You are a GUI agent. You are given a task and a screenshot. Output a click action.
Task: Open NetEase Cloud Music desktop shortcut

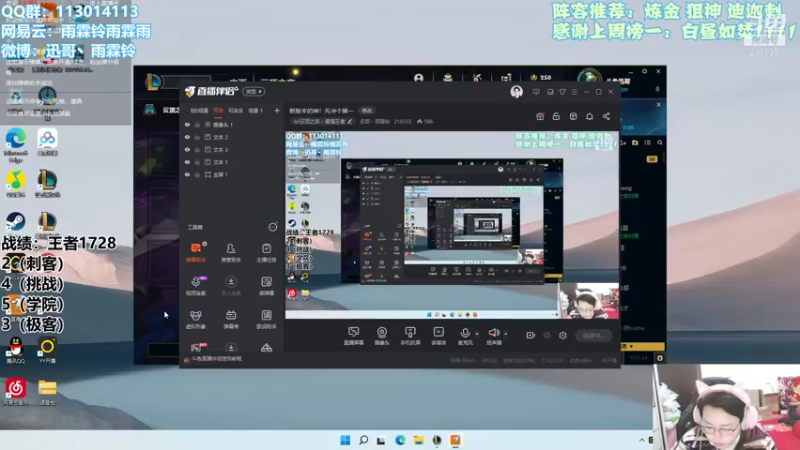click(x=15, y=391)
